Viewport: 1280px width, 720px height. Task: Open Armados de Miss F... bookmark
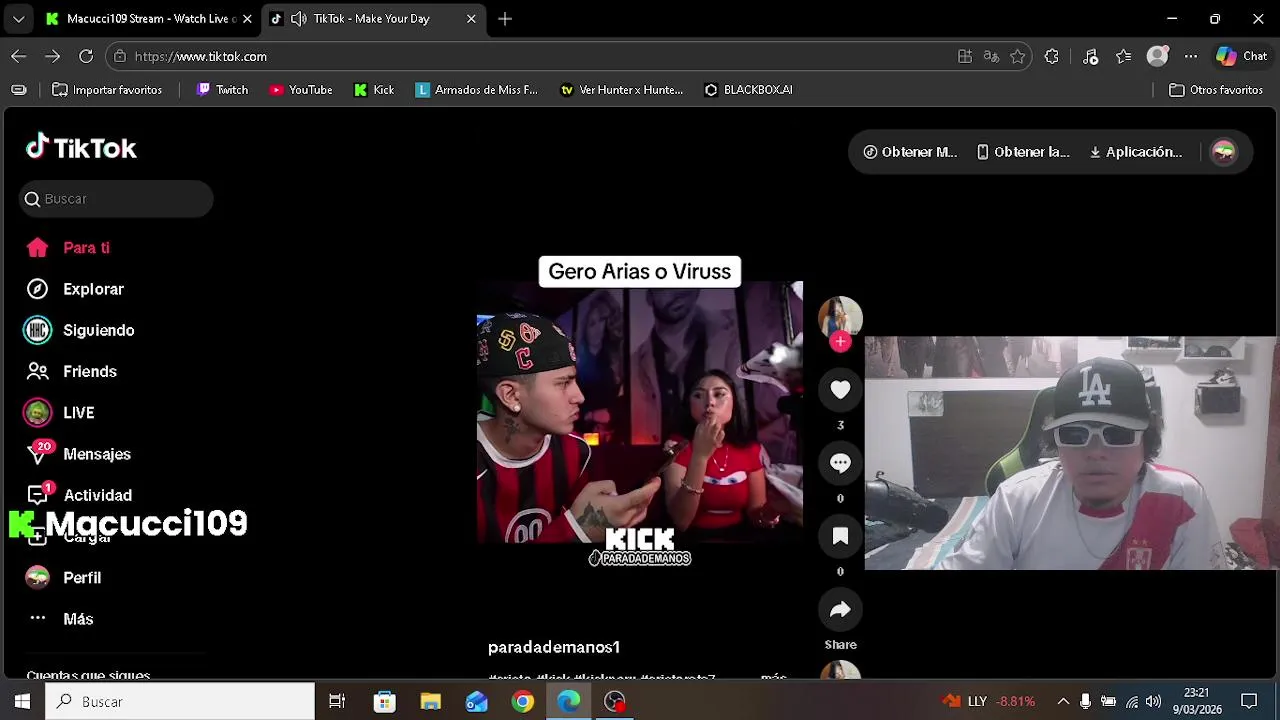click(477, 90)
